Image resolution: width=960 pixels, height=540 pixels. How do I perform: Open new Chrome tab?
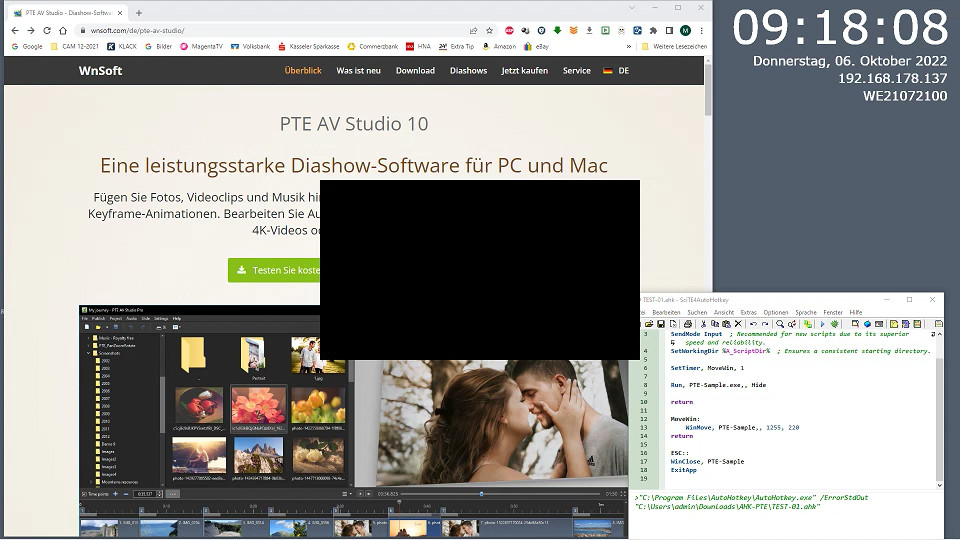(x=139, y=12)
